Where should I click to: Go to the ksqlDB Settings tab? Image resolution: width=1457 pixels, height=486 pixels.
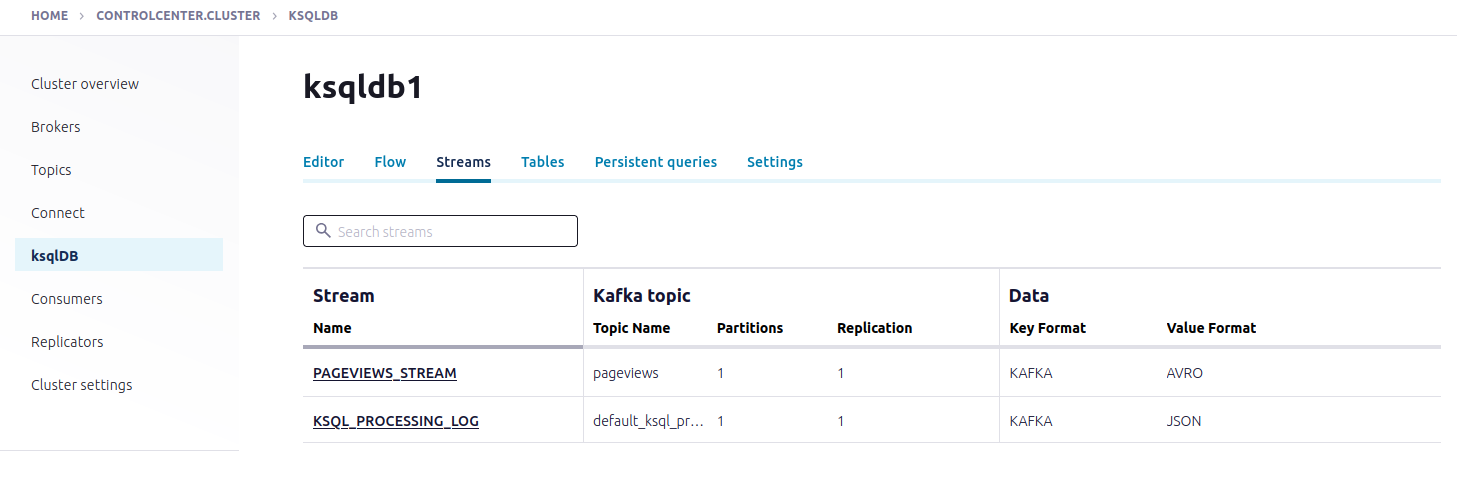coord(774,162)
